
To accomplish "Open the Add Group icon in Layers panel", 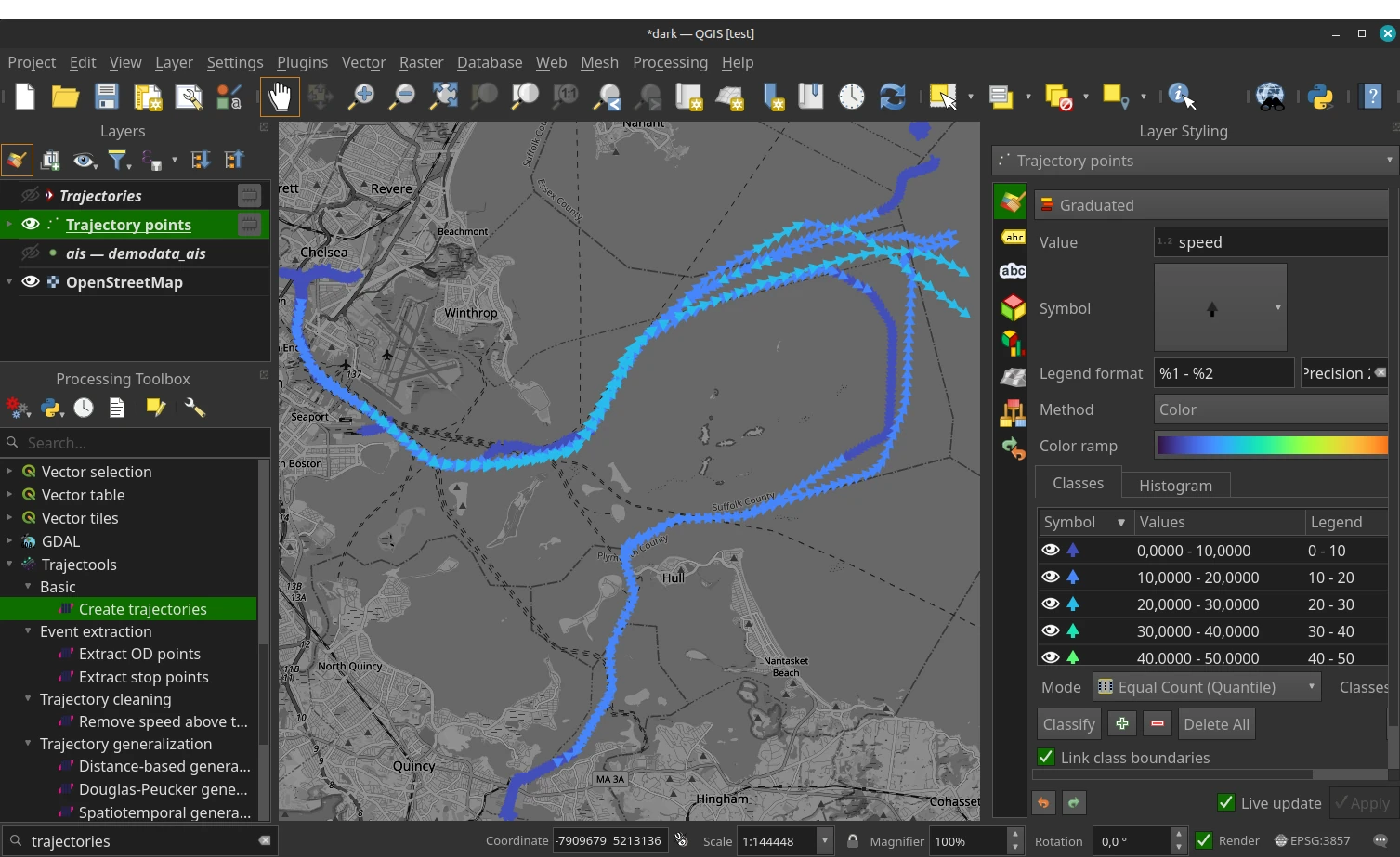I will pos(50,159).
